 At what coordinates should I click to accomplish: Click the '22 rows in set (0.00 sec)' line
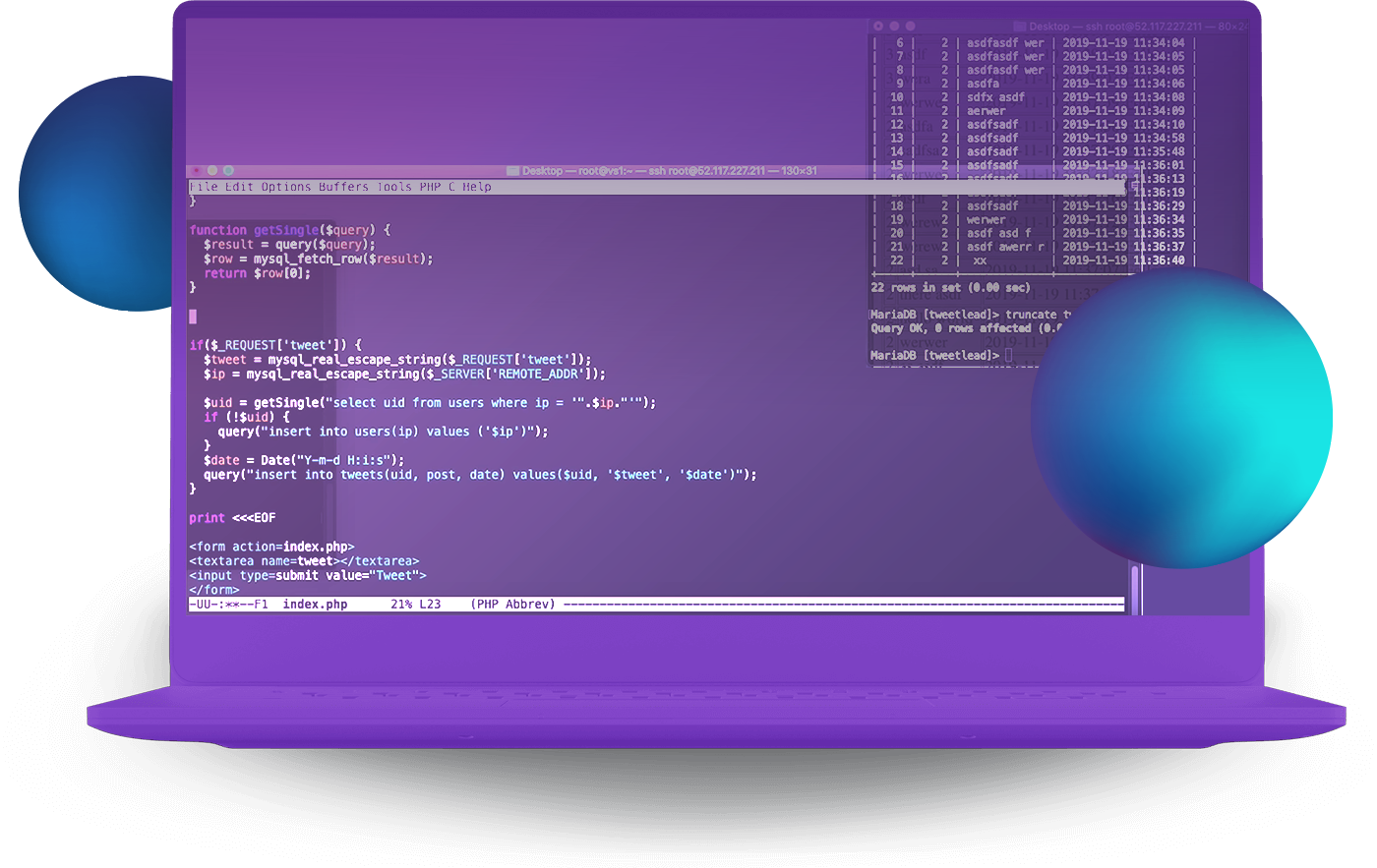tap(950, 288)
